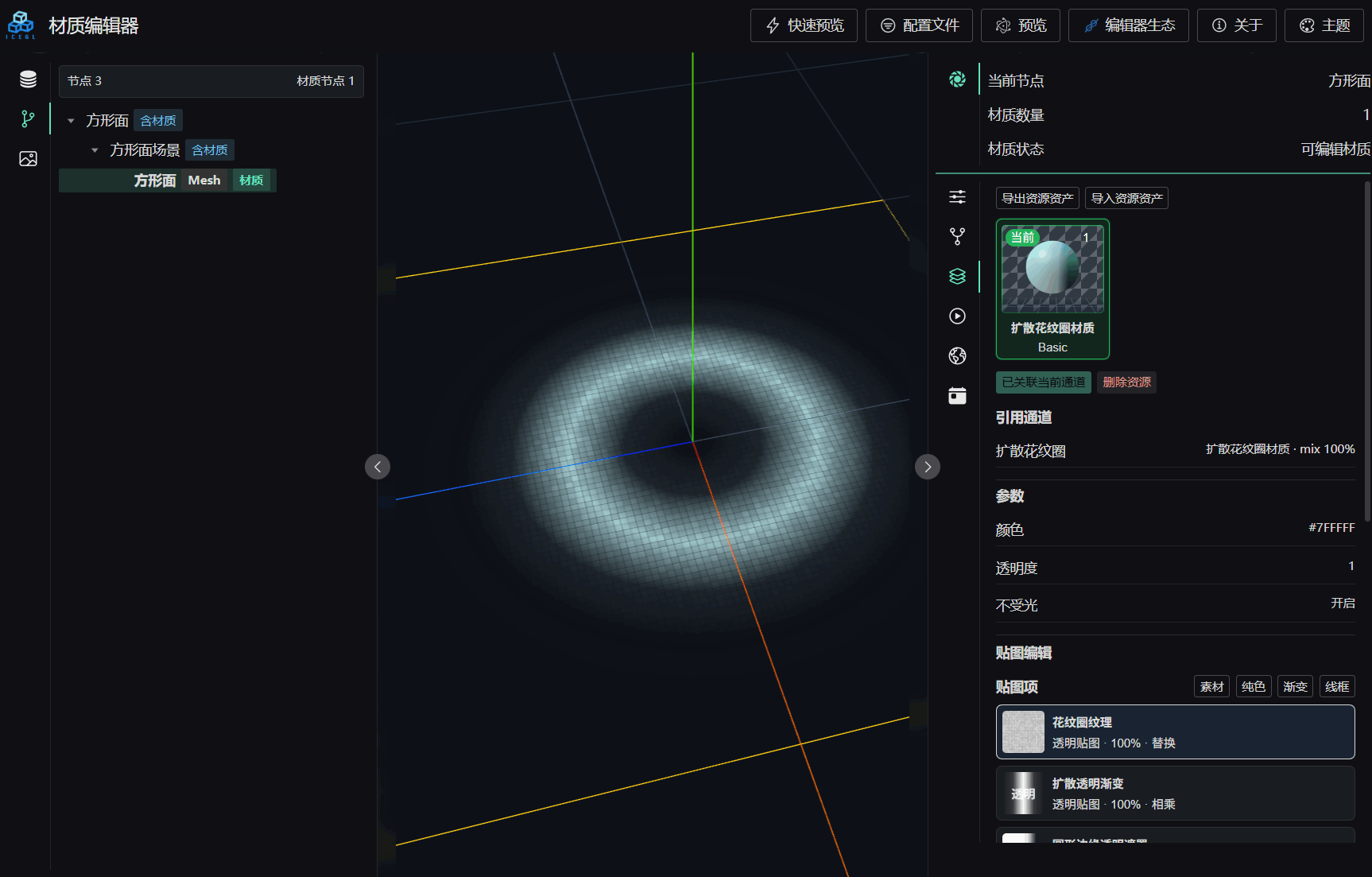
Task: Click 导入资源资产 button
Action: pos(1127,198)
